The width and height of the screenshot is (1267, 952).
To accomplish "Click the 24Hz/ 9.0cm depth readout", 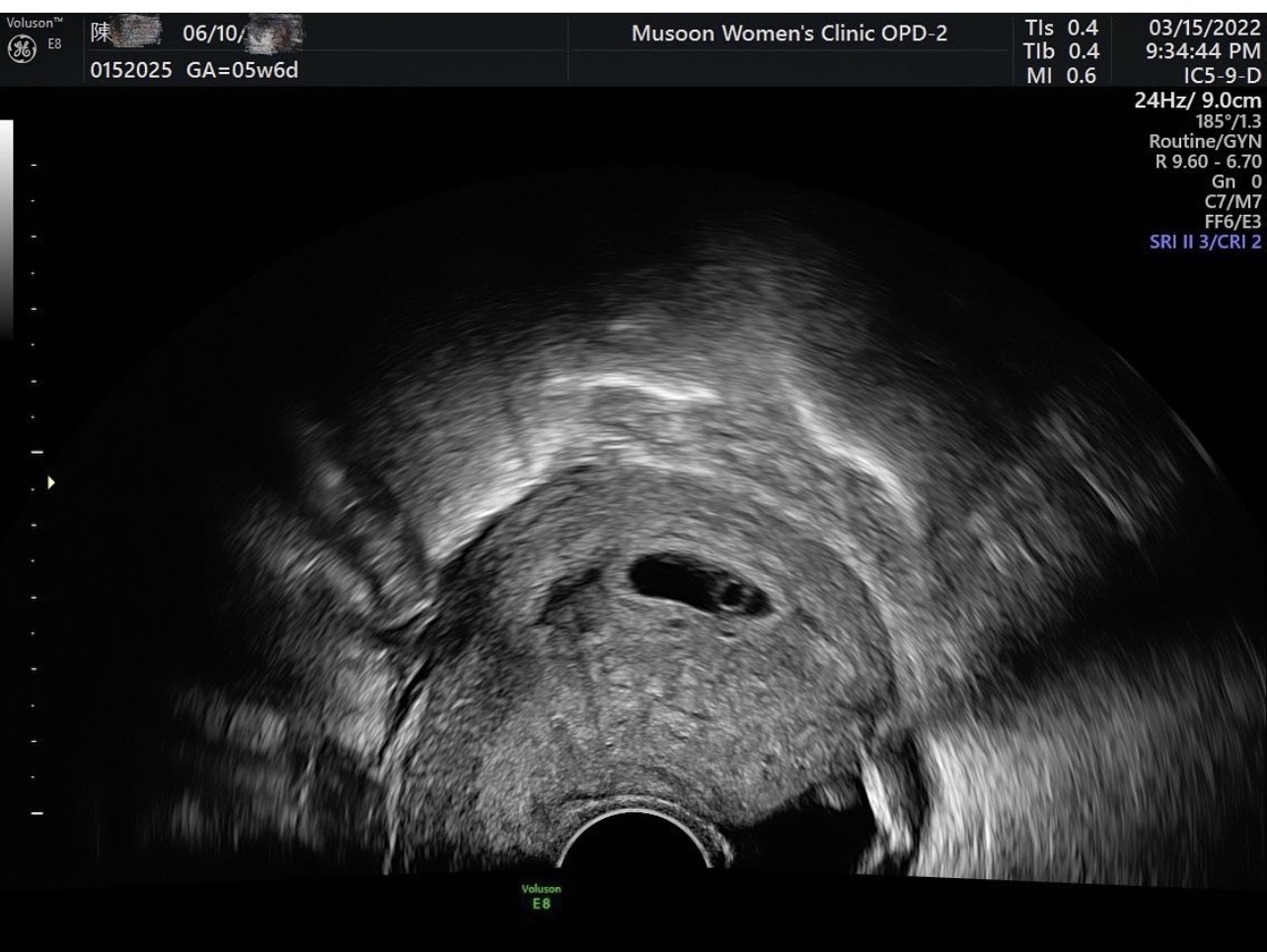I will click(x=1198, y=100).
